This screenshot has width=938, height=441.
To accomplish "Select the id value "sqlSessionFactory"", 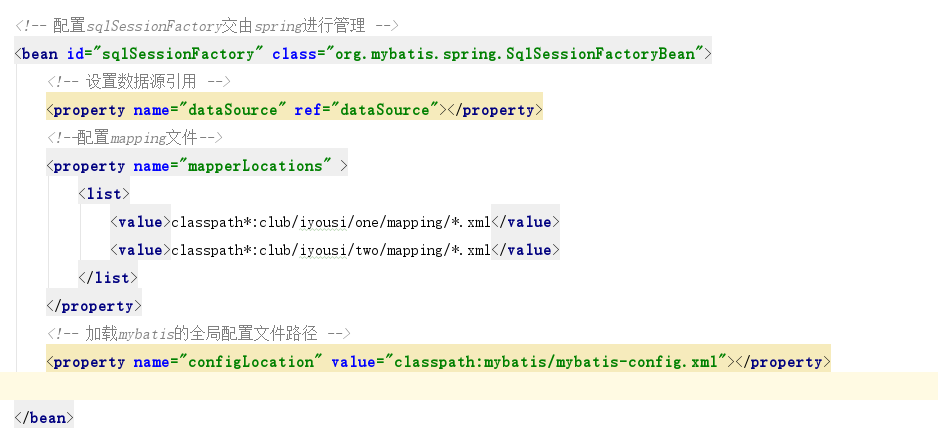I will (179, 54).
